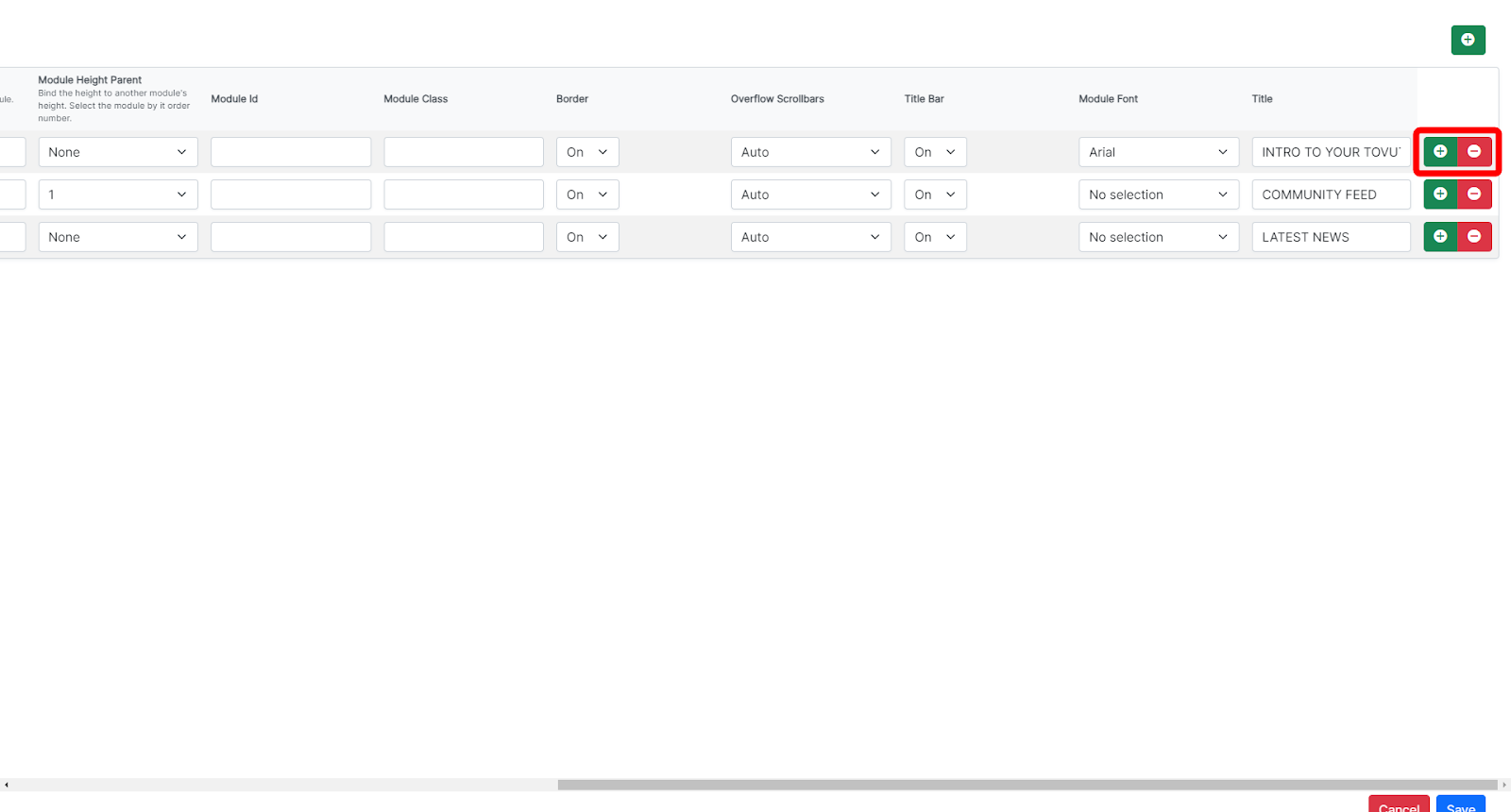Click the Title Bar column header
Viewport: 1511px width, 812px height.
pyautogui.click(x=924, y=99)
